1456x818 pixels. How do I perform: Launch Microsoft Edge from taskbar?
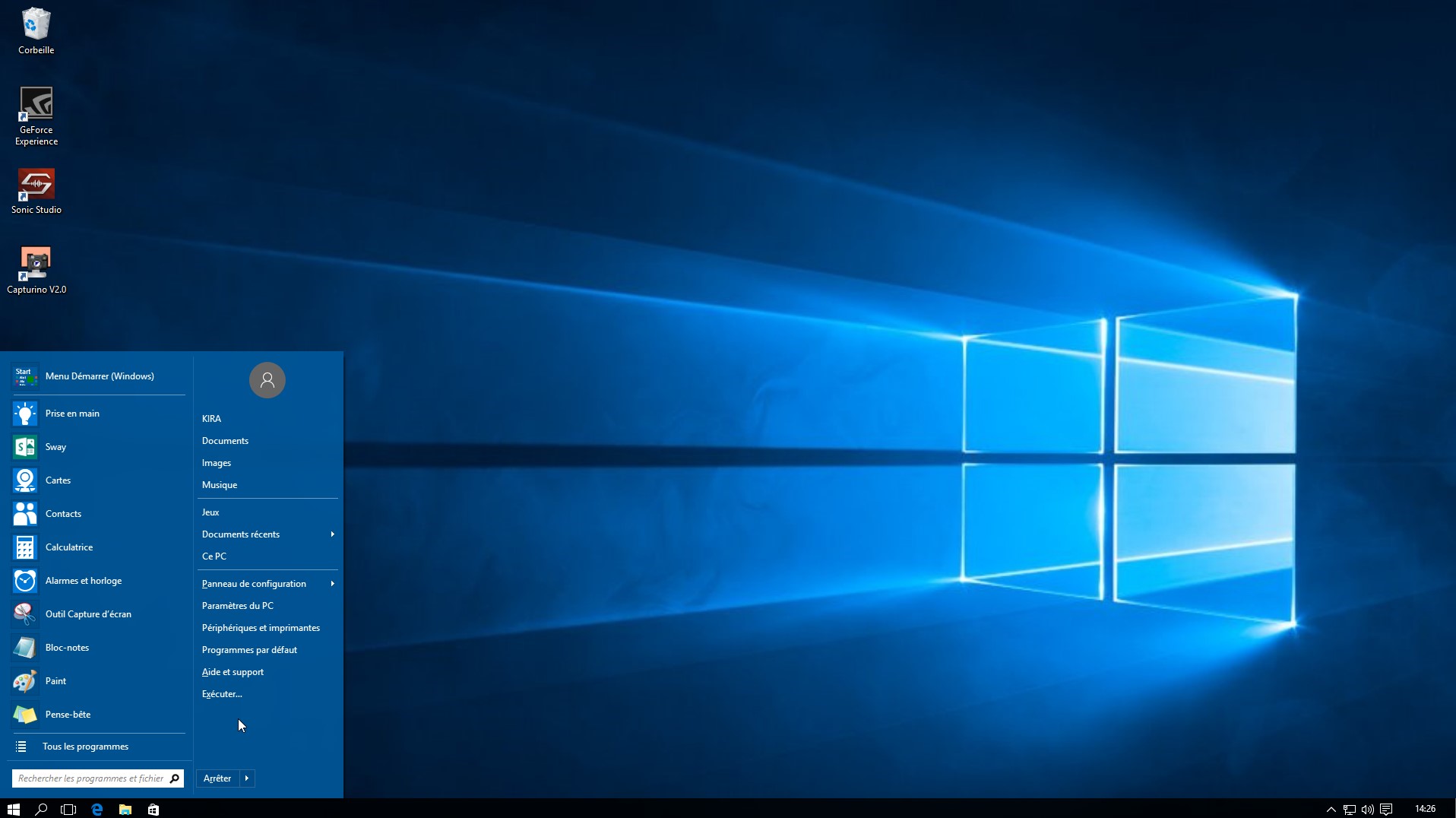click(97, 809)
